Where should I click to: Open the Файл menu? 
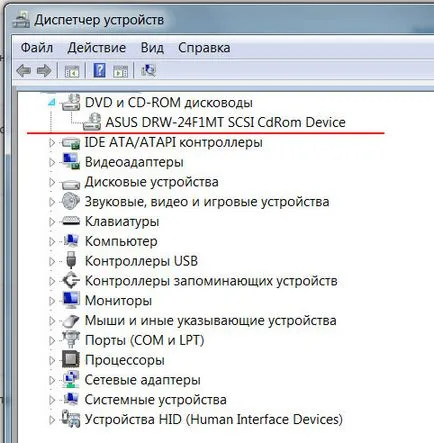pos(37,48)
